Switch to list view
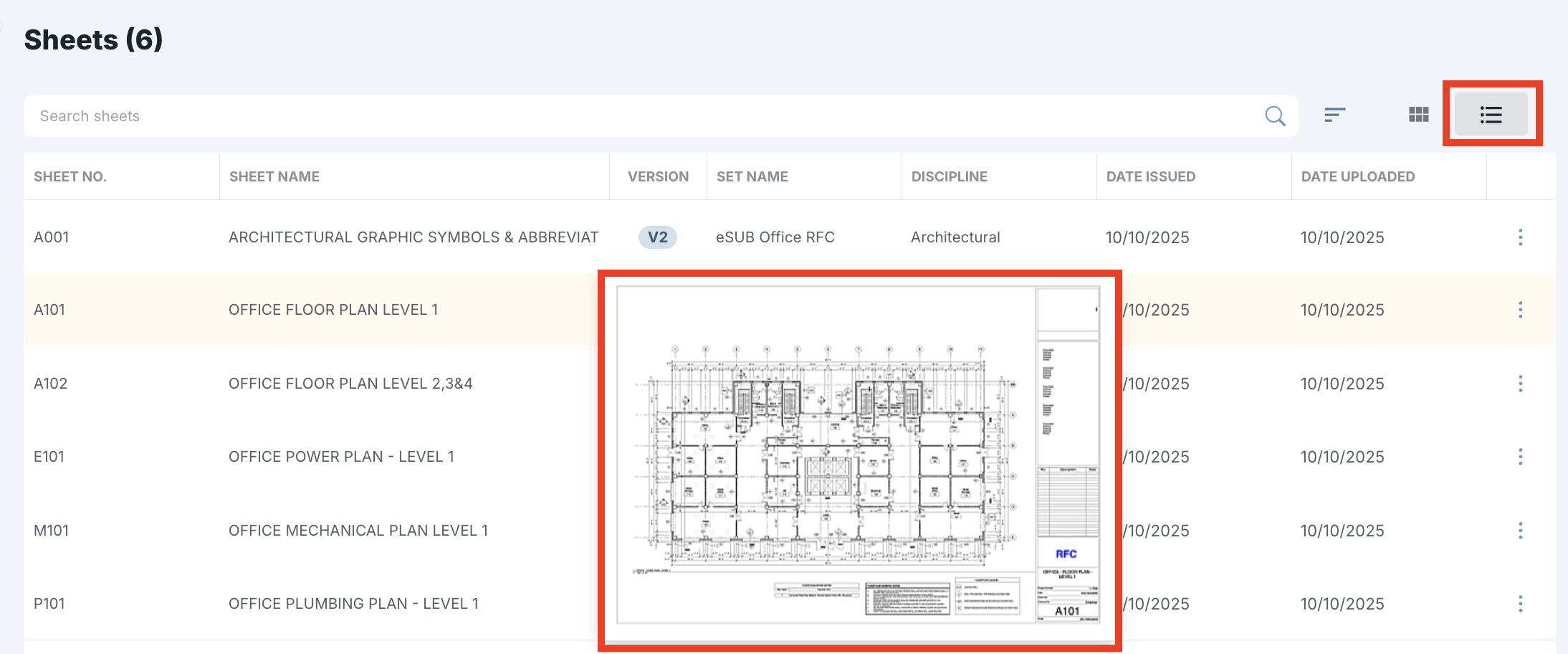 (x=1491, y=115)
